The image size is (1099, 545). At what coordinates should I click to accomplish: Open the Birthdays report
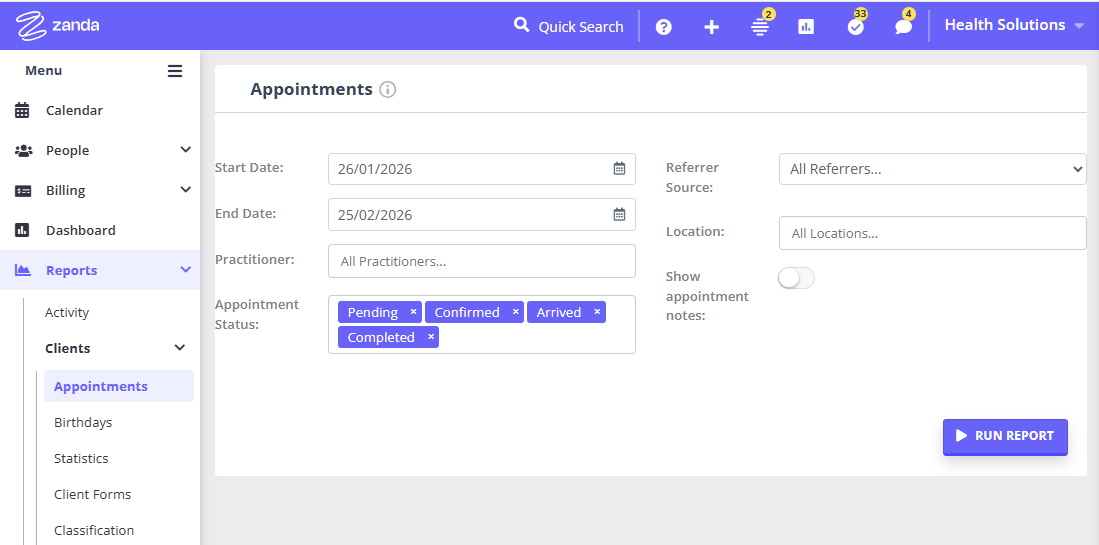pos(83,422)
